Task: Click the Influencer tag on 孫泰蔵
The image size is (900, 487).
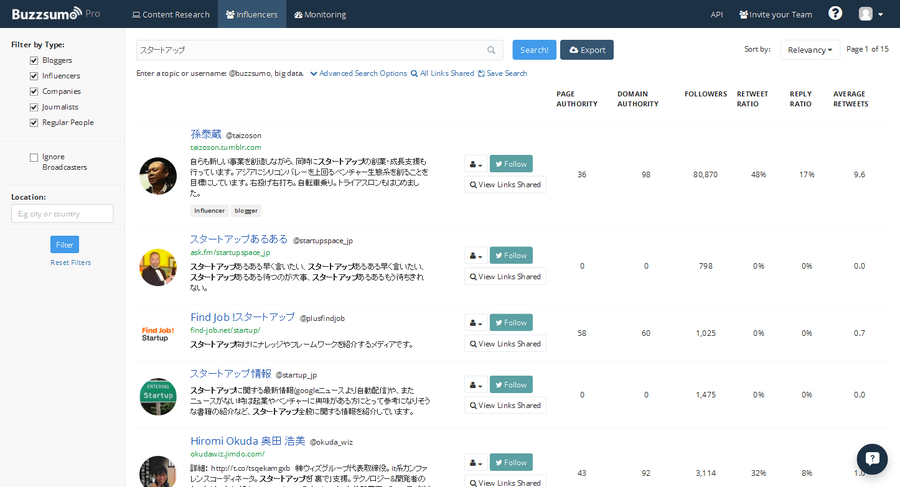Action: coord(210,211)
